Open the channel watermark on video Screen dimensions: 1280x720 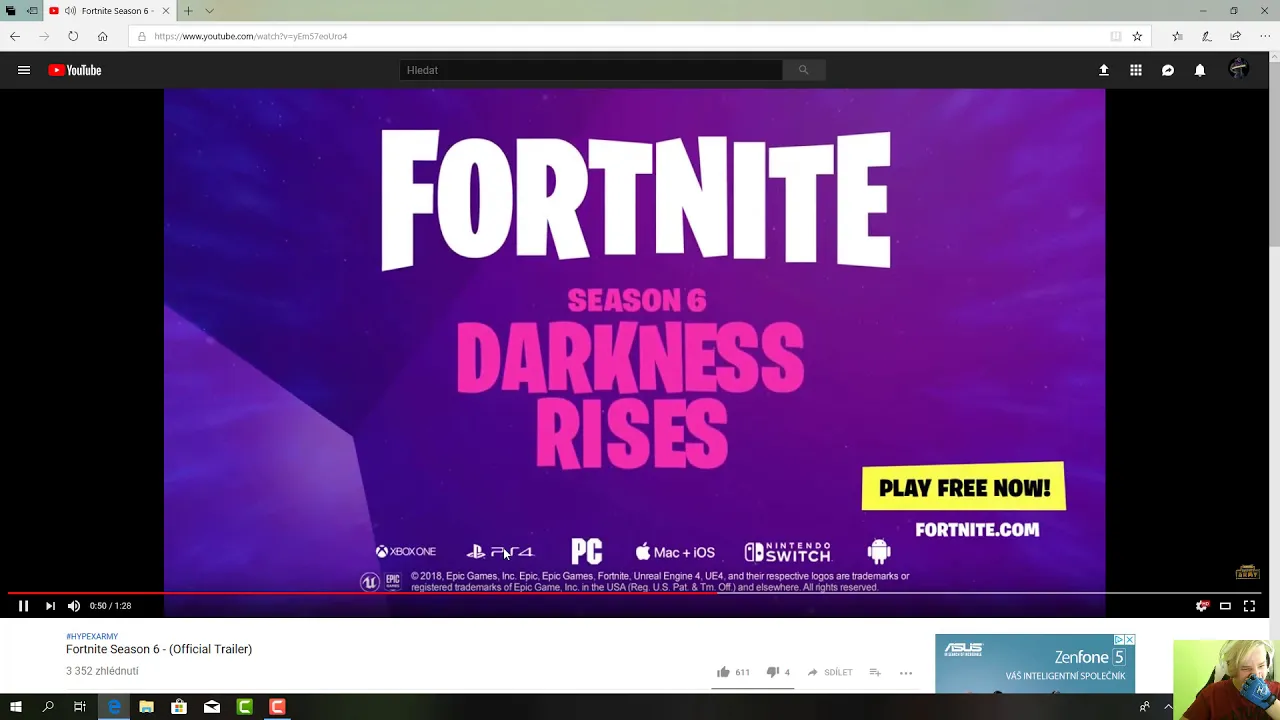pos(1247,572)
